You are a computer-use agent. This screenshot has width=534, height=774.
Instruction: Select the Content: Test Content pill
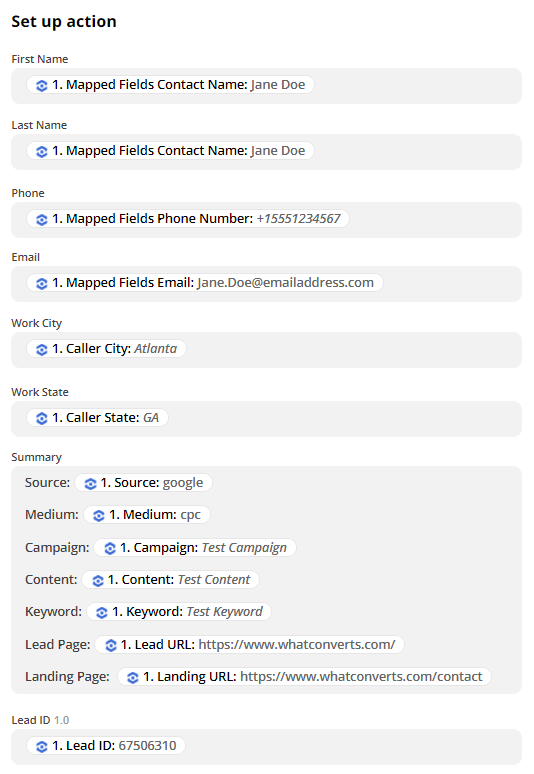[x=171, y=580]
